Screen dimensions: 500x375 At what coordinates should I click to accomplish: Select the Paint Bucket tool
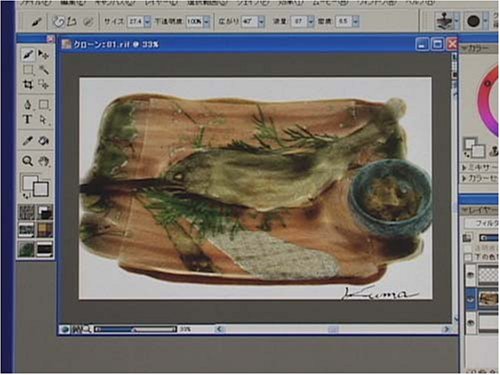coord(43,141)
